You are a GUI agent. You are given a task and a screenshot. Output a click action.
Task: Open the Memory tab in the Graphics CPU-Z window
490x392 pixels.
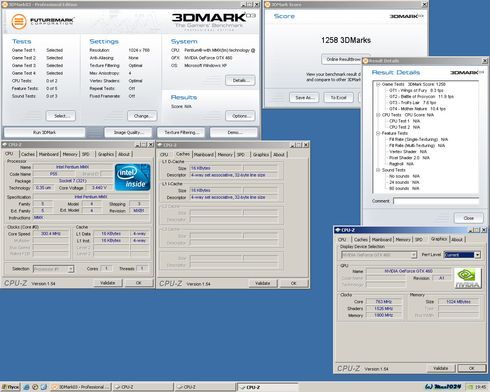point(403,239)
